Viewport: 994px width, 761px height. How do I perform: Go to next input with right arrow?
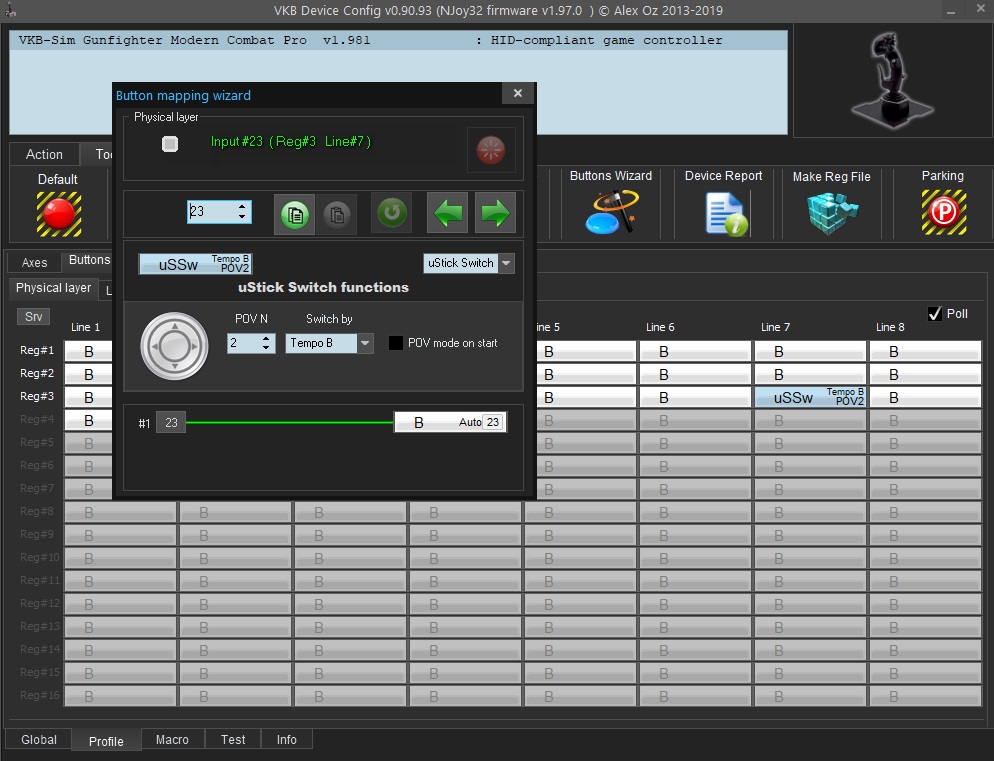[495, 214]
